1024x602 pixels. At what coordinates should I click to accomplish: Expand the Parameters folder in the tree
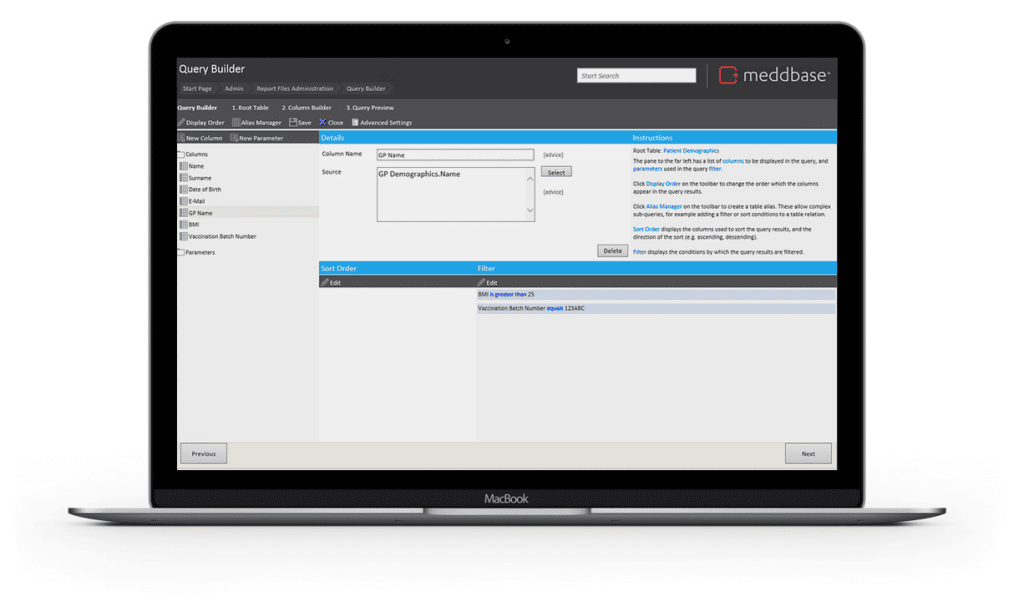(181, 252)
